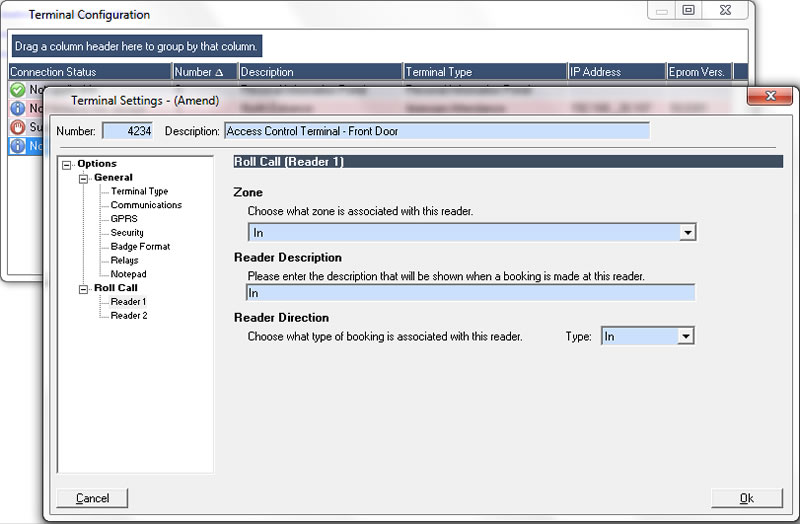Sort by the Number column header
800x524 pixels.
point(205,72)
